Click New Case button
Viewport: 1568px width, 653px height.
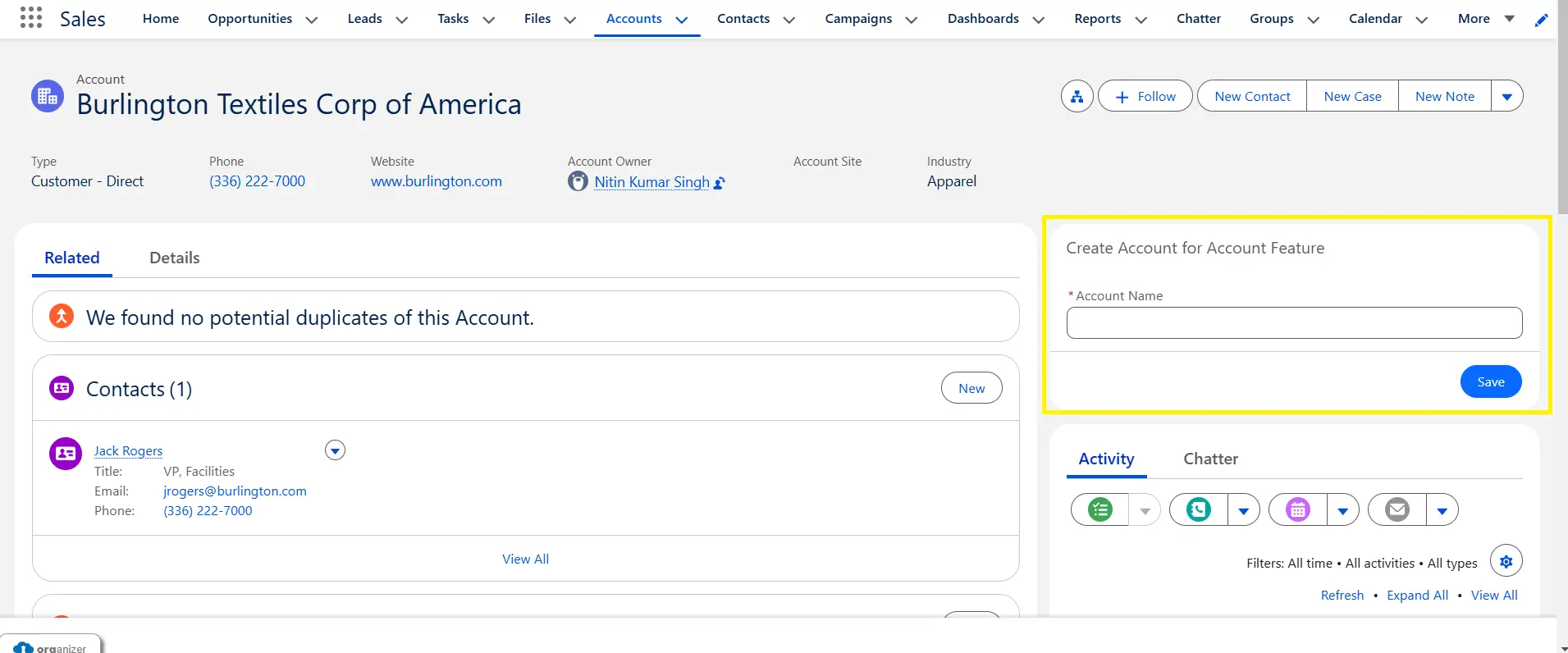click(1352, 96)
